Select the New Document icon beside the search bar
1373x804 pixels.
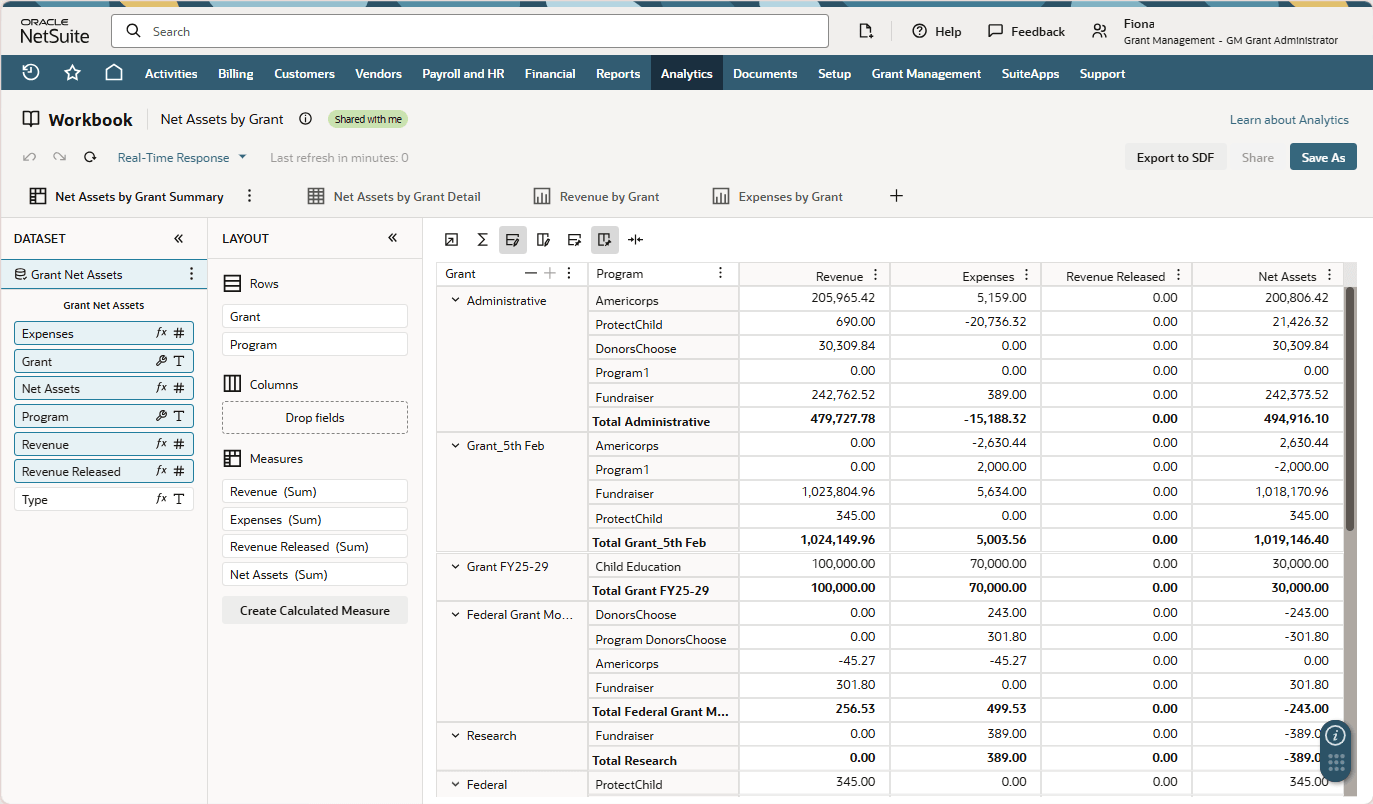point(866,31)
